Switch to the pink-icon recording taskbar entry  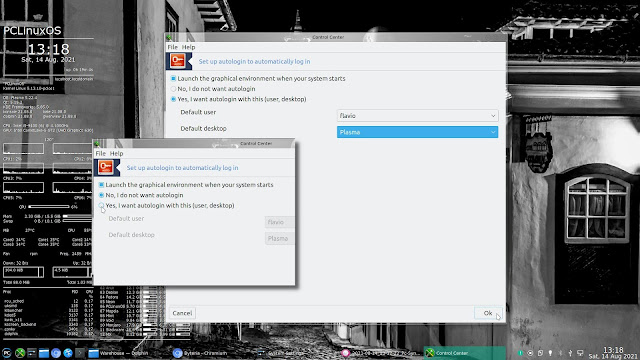pyautogui.click(x=380, y=353)
